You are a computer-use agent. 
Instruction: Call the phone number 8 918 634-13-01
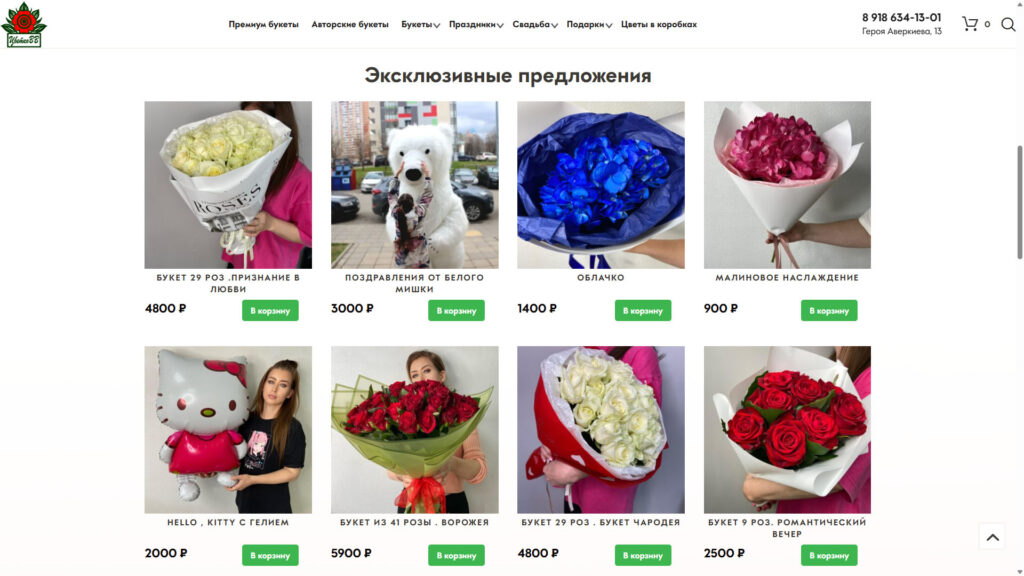point(901,18)
